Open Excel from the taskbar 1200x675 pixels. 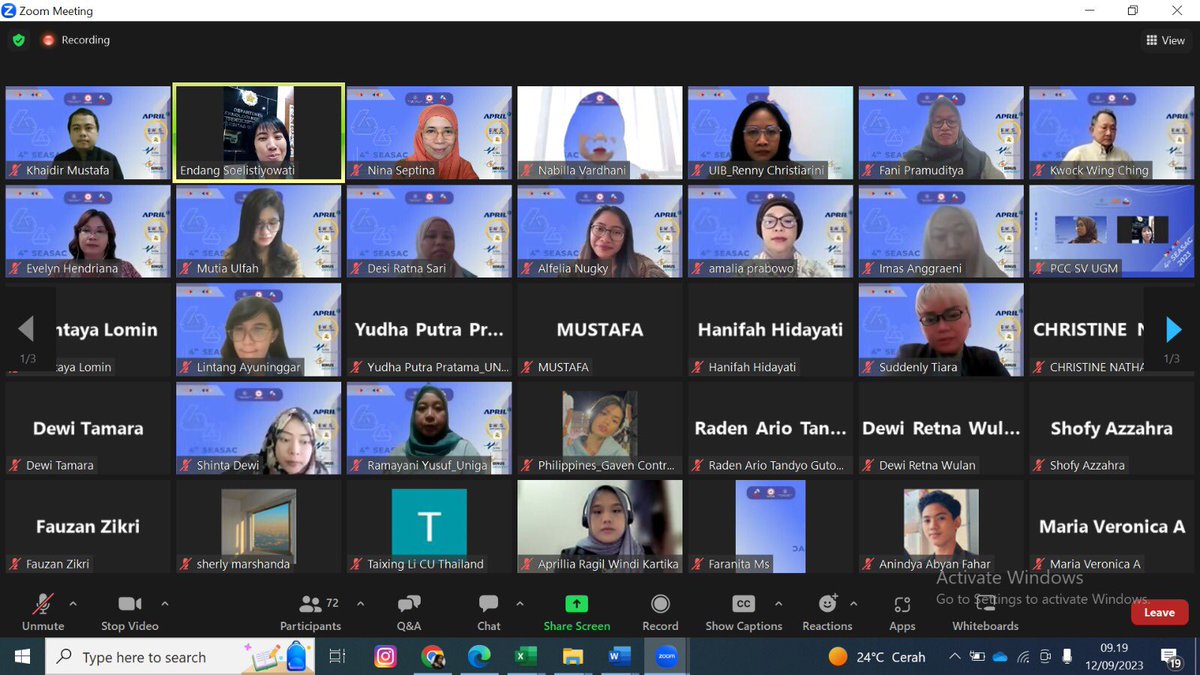point(526,657)
